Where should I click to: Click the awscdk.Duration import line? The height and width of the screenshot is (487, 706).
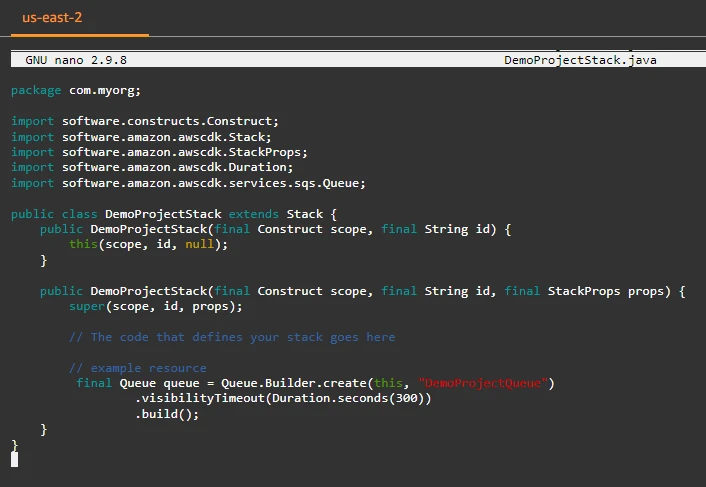[152, 167]
